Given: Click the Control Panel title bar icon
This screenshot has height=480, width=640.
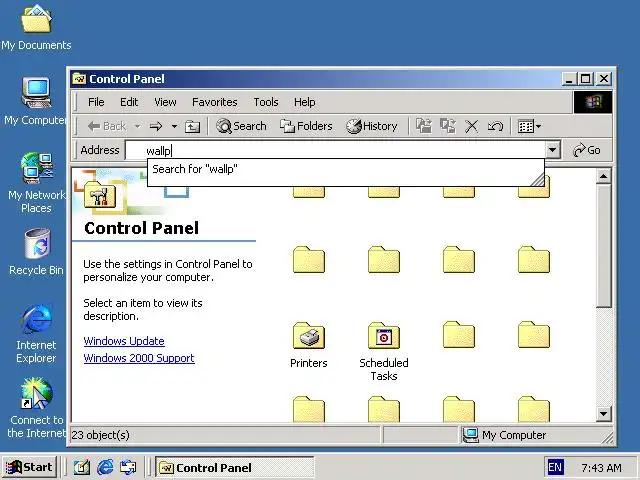Looking at the screenshot, I should click(79, 78).
